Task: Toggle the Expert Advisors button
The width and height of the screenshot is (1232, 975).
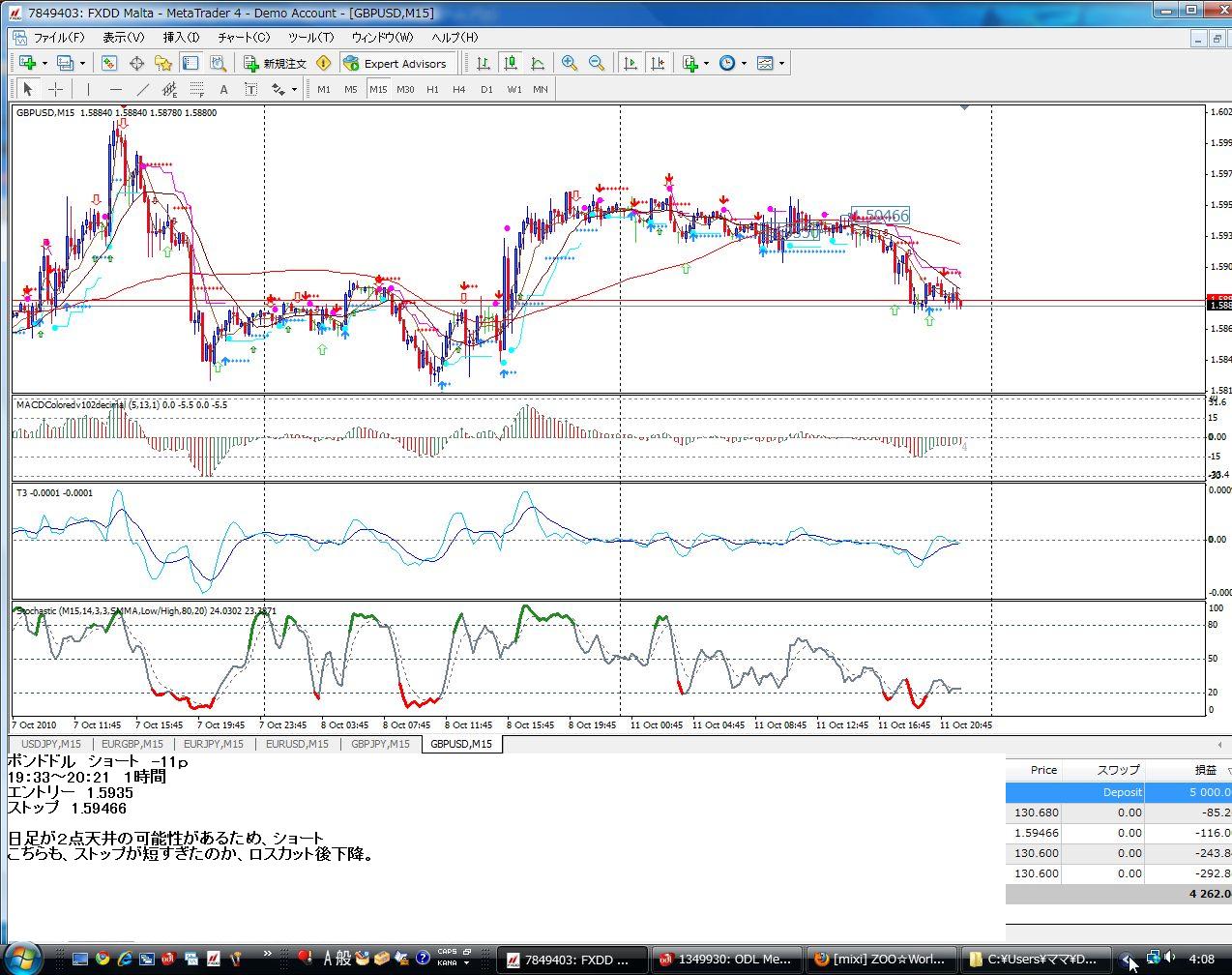Action: pyautogui.click(x=396, y=63)
